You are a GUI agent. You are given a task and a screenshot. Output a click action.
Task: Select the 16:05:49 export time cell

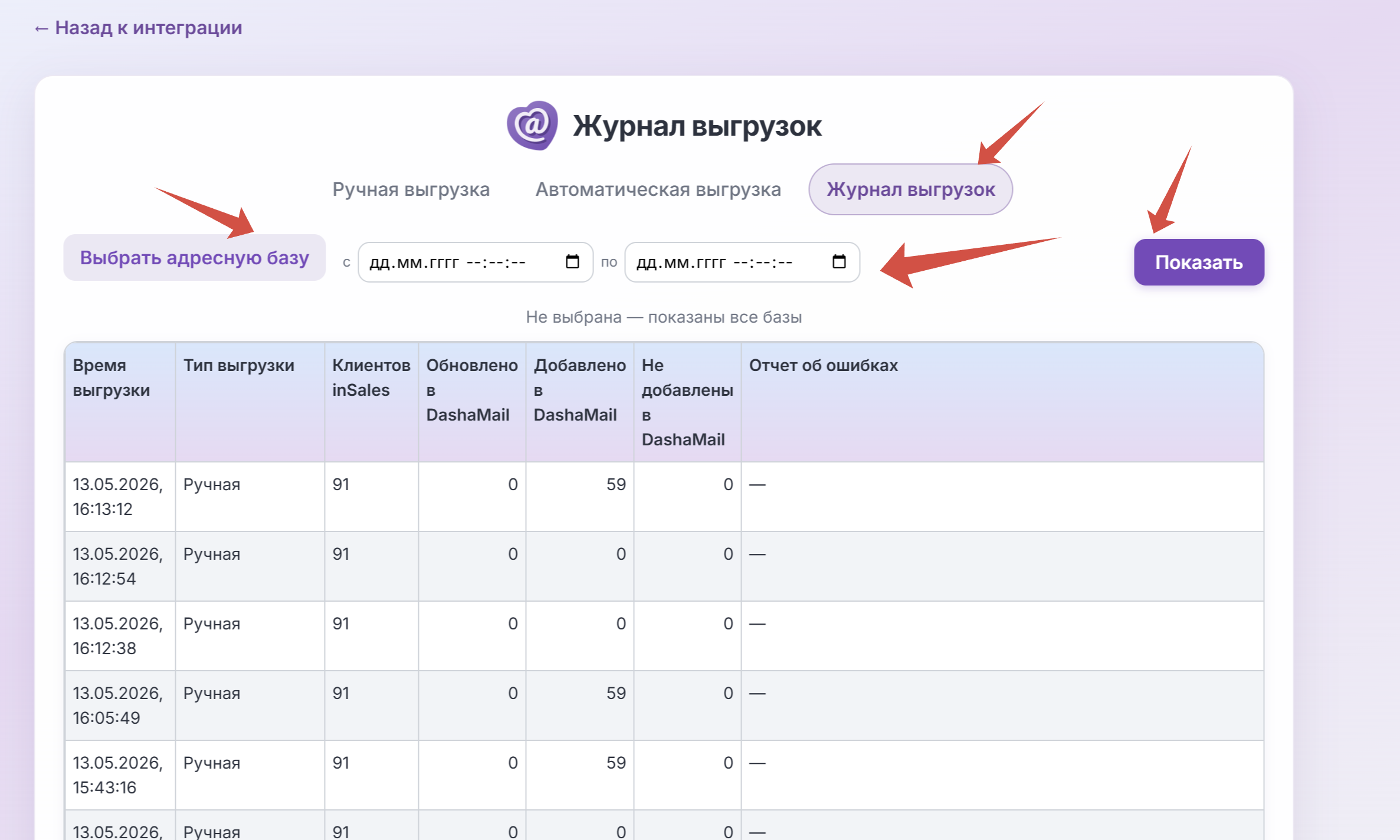120,706
